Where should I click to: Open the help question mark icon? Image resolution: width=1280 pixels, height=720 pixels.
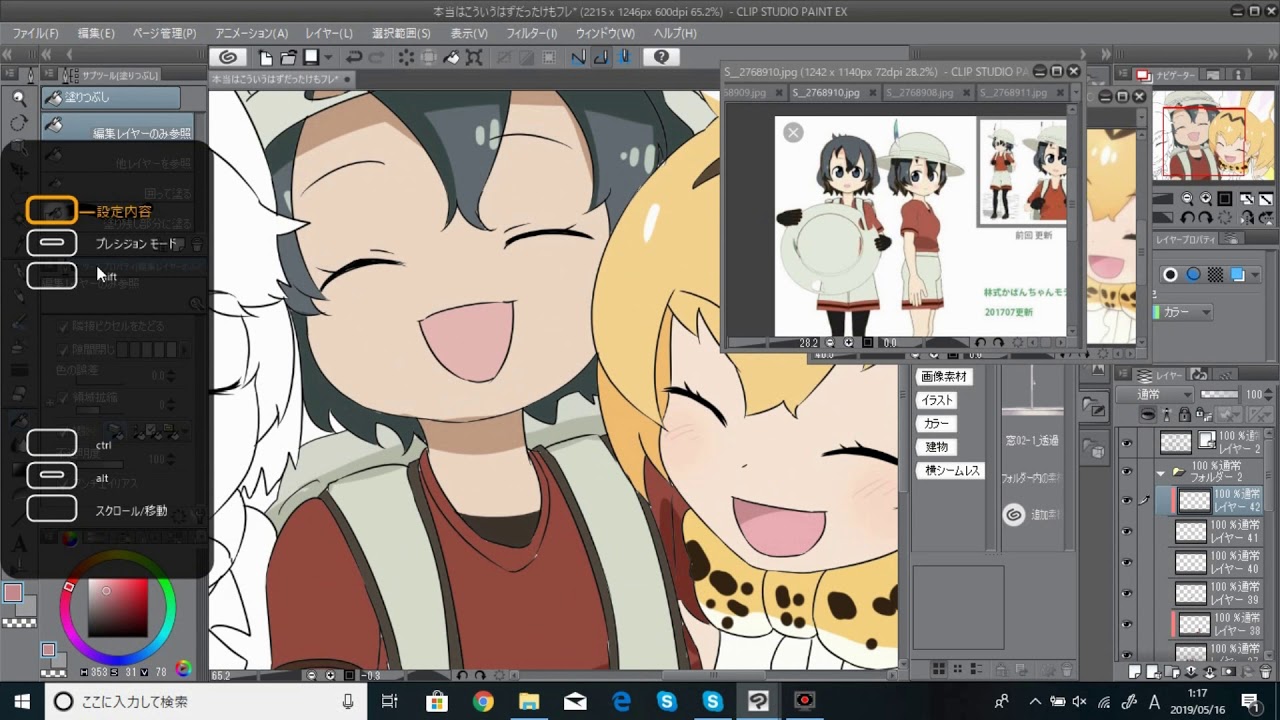click(661, 58)
